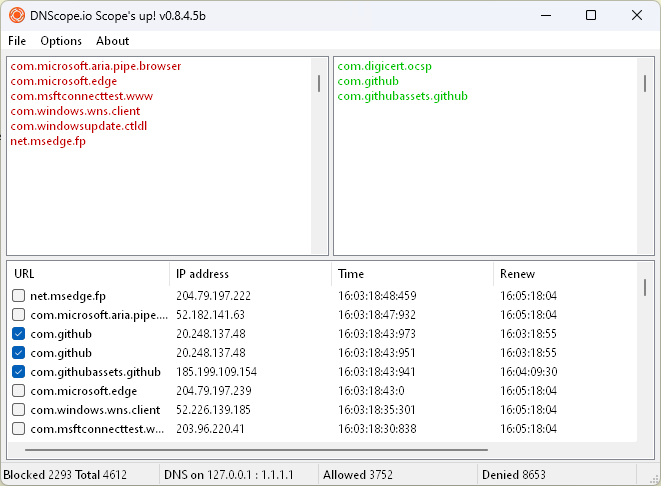Click the allowed list vertical scrollbar thumb
661x486 pixels.
pos(645,83)
